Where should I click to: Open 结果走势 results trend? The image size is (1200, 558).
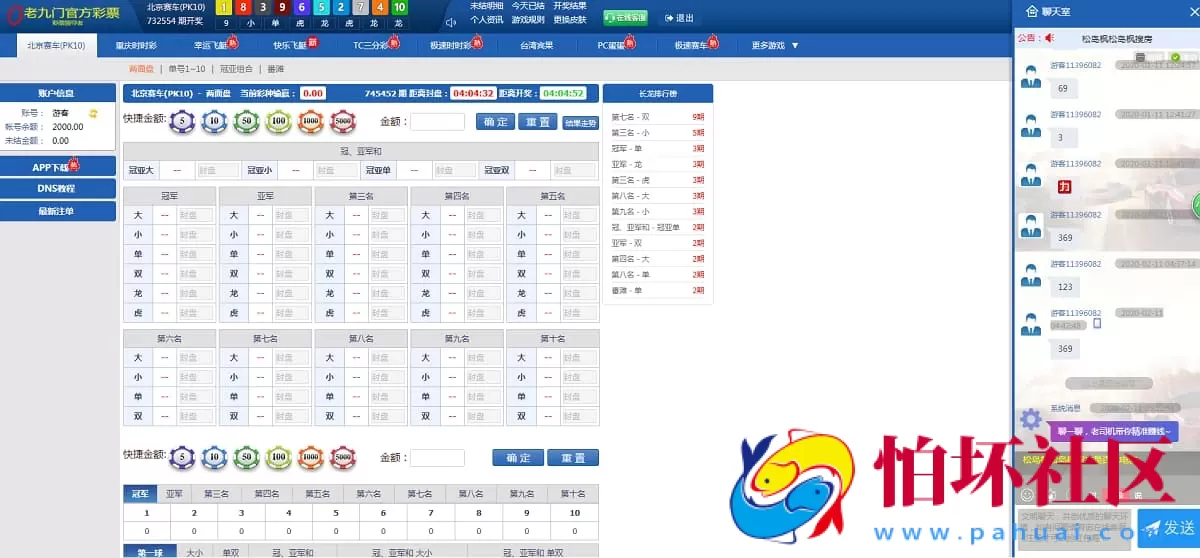click(x=580, y=123)
